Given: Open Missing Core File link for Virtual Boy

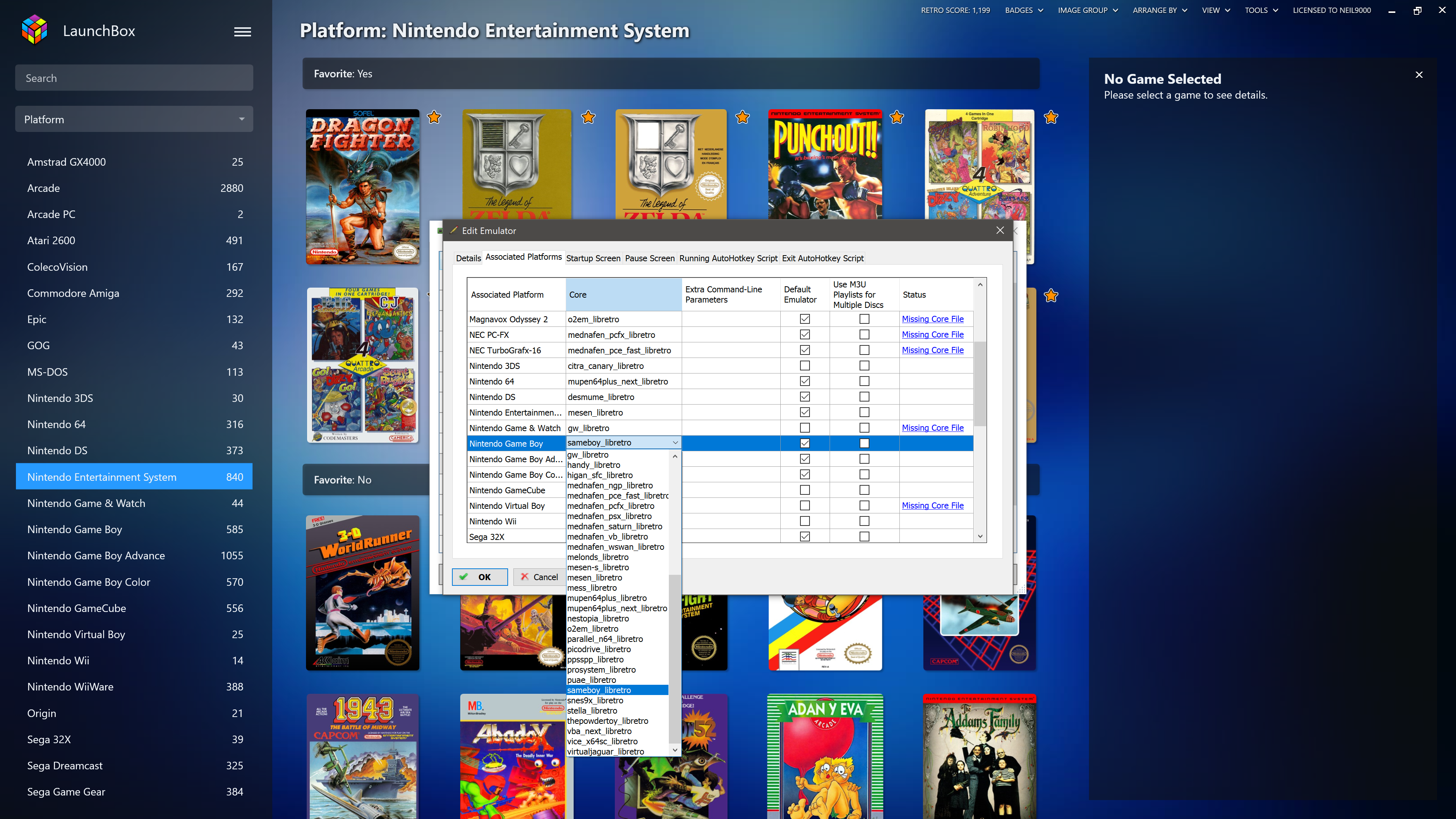Looking at the screenshot, I should click(x=933, y=505).
